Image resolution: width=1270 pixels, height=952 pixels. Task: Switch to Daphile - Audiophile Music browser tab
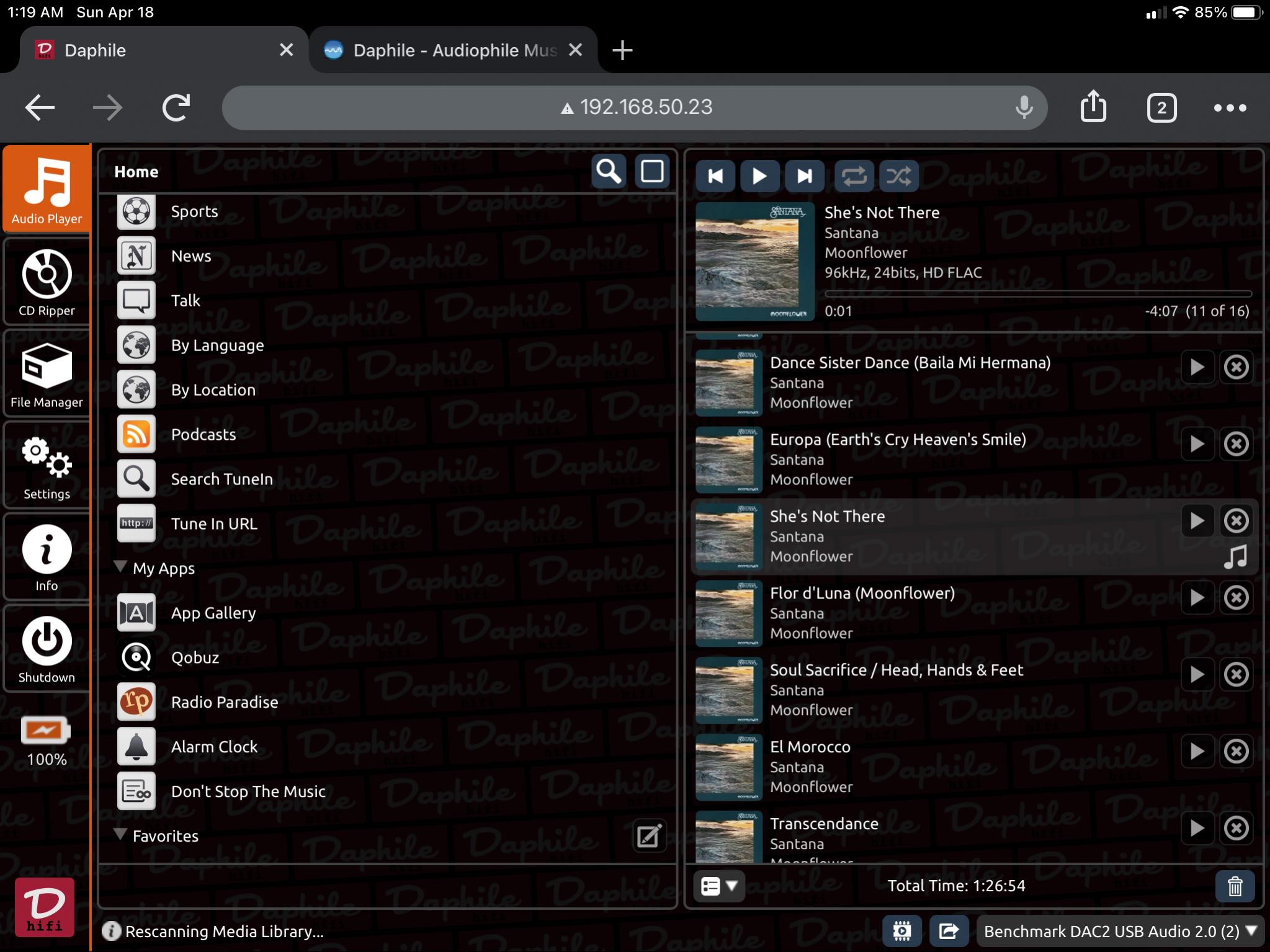point(454,50)
